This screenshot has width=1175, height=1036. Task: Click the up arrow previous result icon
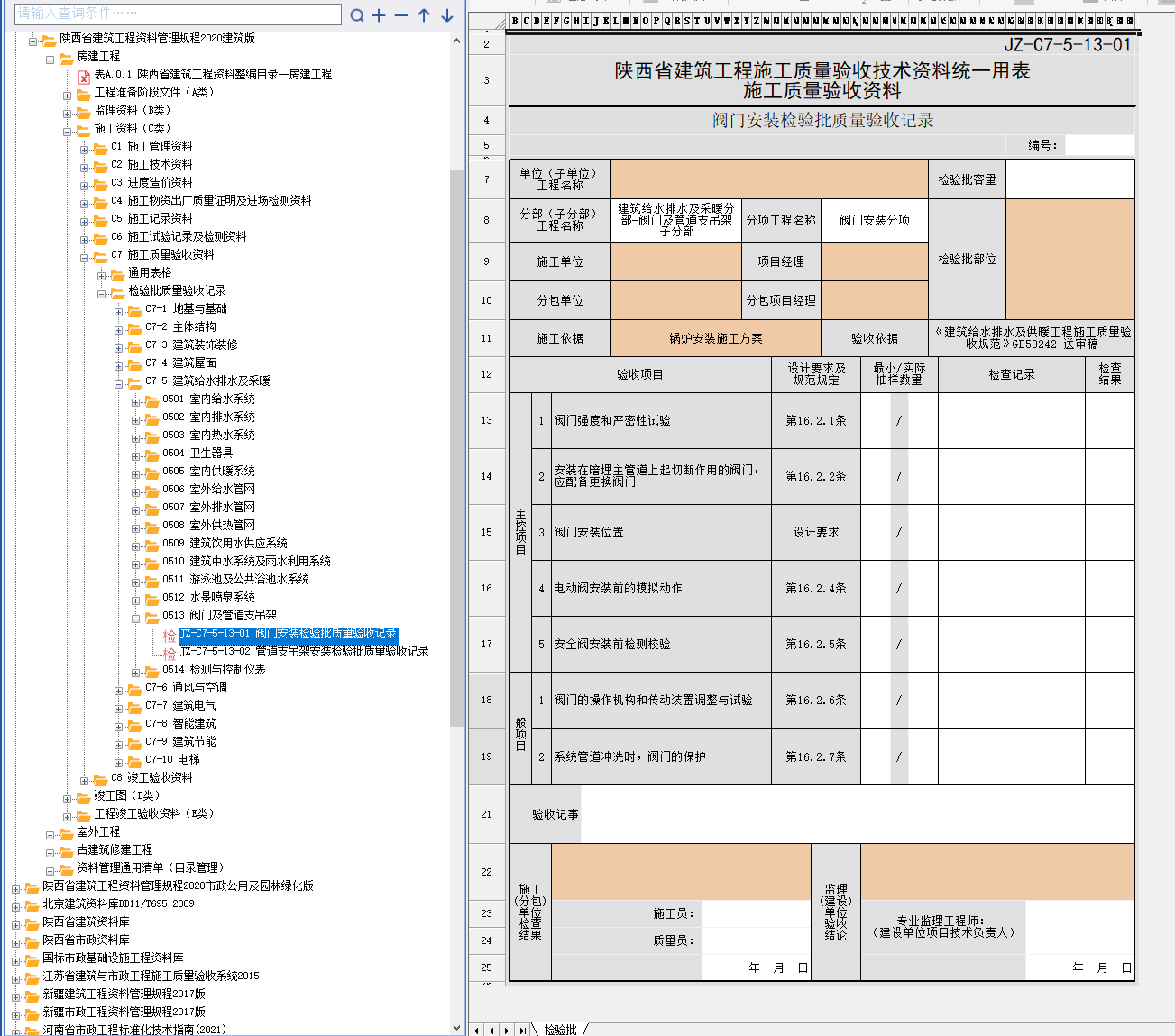coord(424,15)
